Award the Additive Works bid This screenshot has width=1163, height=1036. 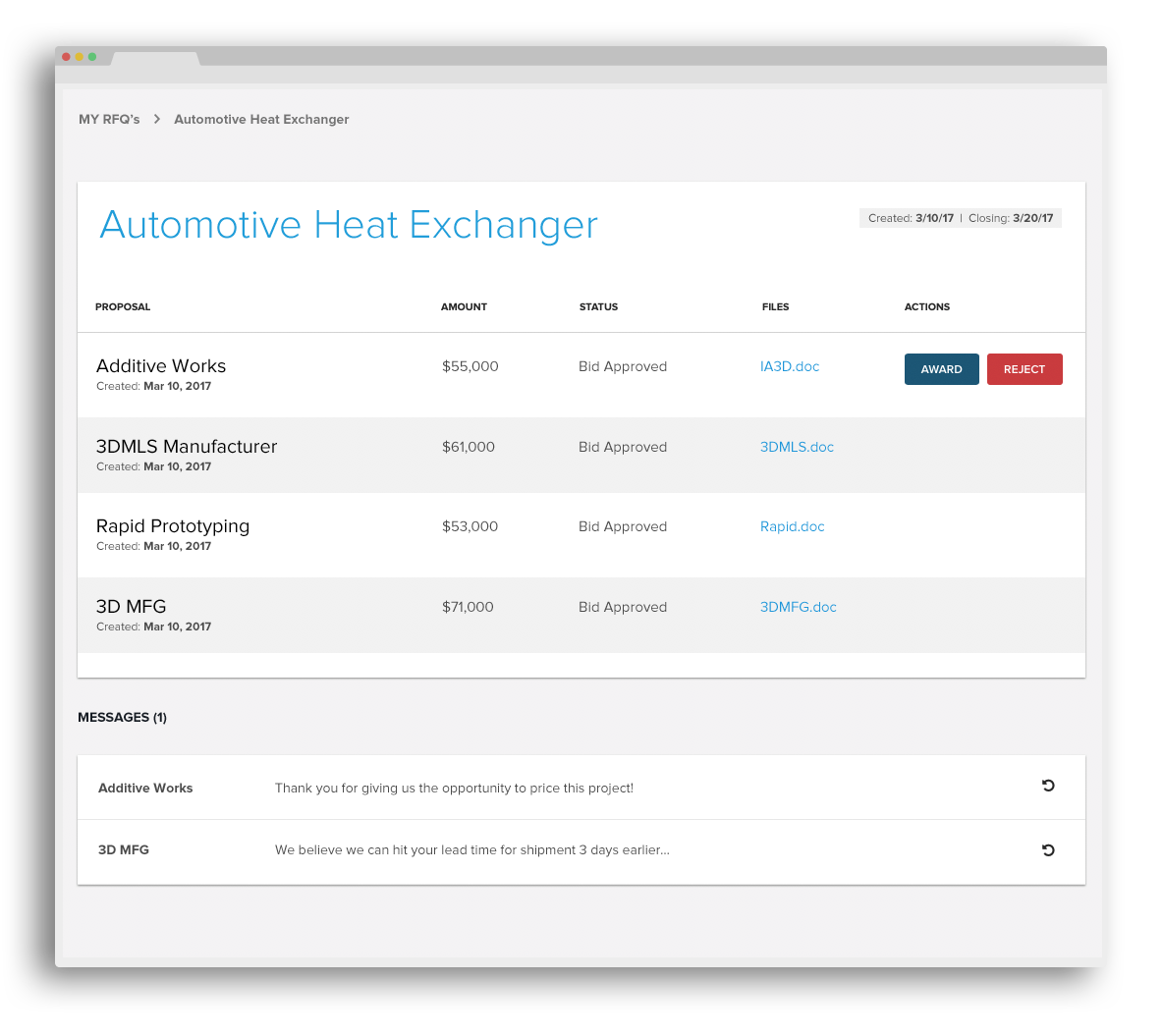[x=941, y=368]
